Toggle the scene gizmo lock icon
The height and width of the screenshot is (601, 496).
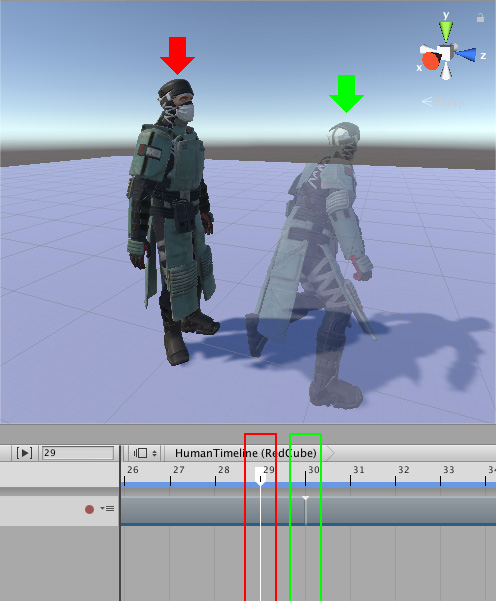click(480, 18)
